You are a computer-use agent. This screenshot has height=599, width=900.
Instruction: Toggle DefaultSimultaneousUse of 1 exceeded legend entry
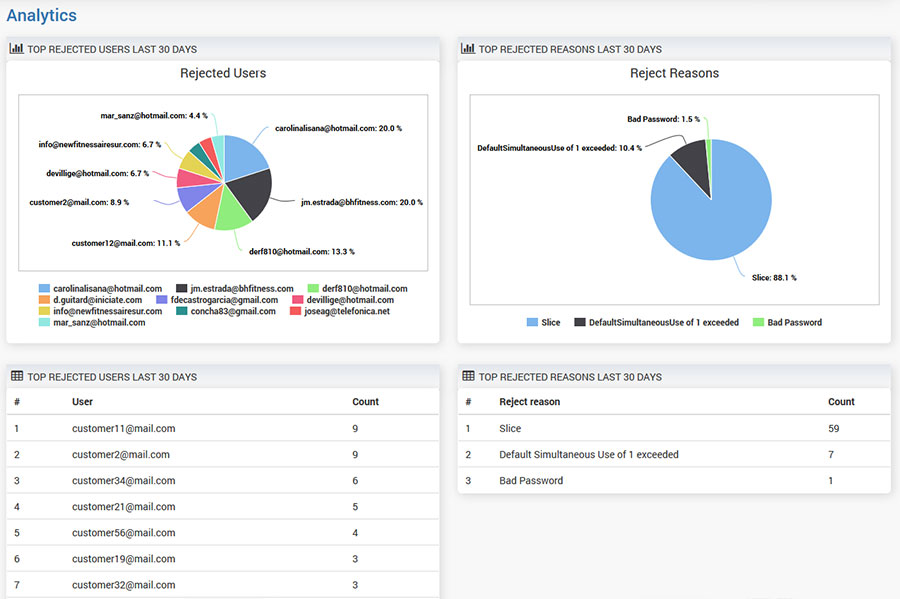coord(663,322)
